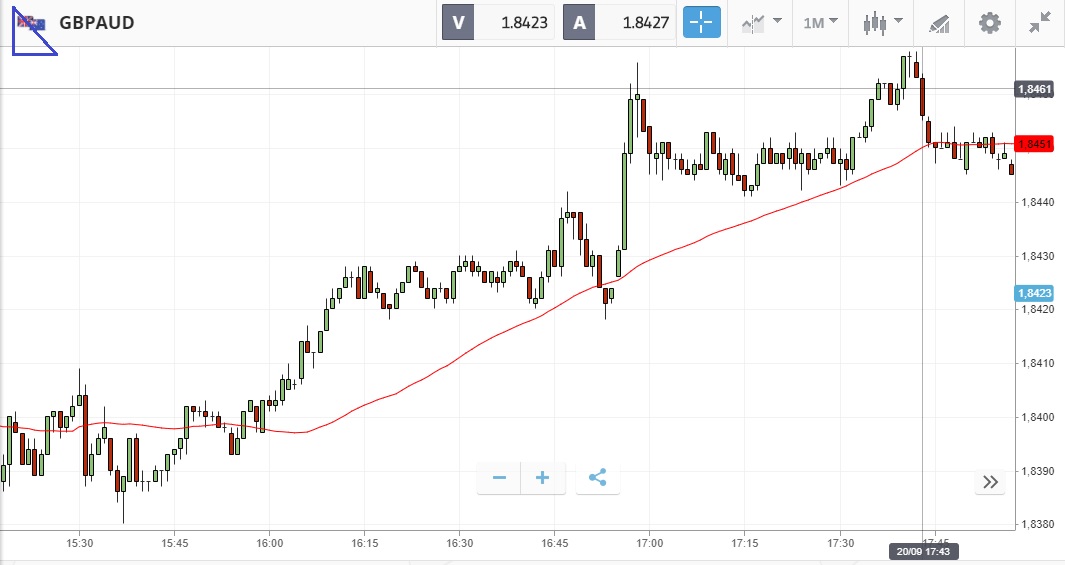Zoom in with the plus button
The image size is (1065, 565).
click(543, 478)
